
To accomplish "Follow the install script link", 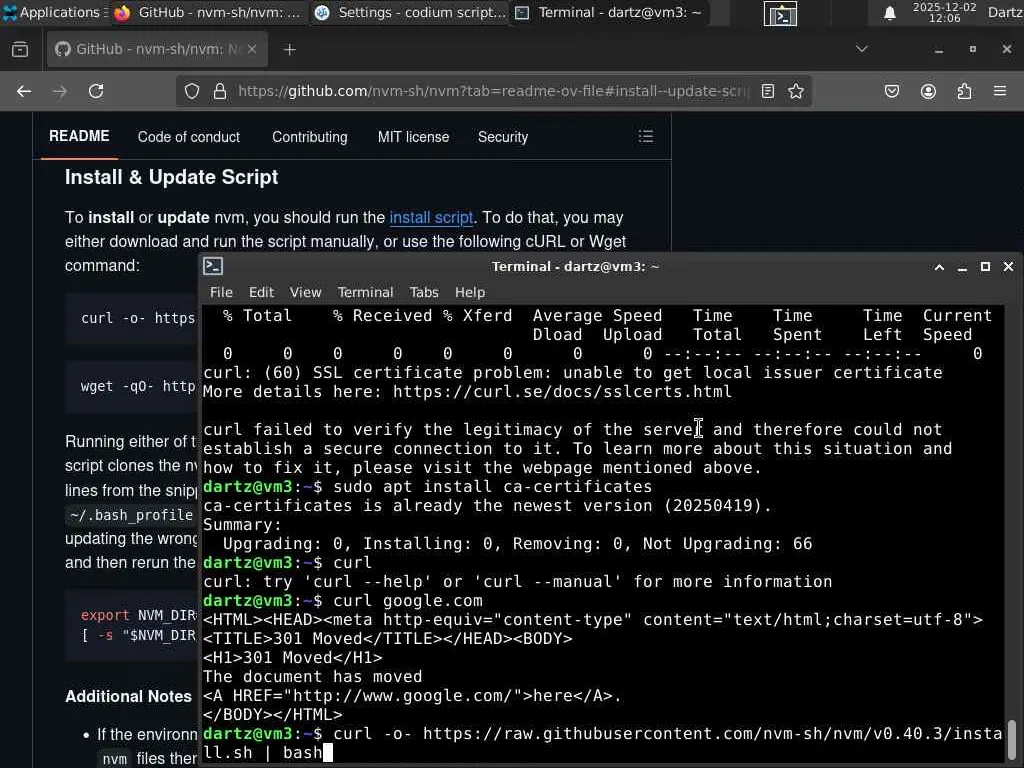I will click(x=431, y=217).
